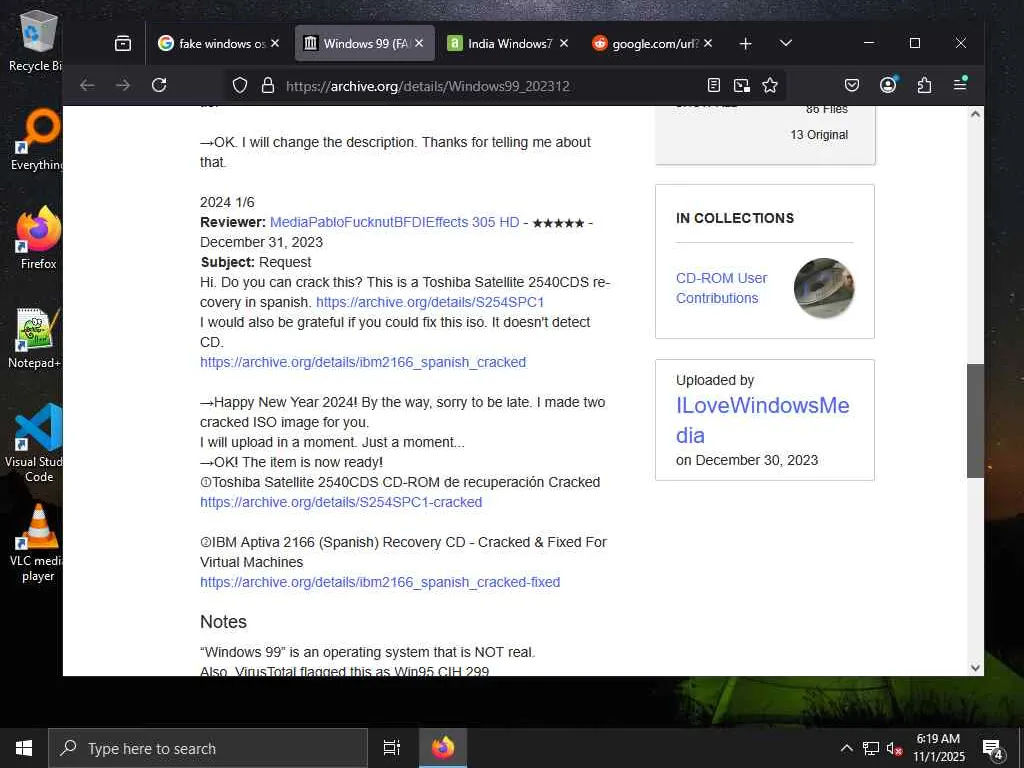Image resolution: width=1024 pixels, height=768 pixels.
Task: Open network status tray icon
Action: 871,748
